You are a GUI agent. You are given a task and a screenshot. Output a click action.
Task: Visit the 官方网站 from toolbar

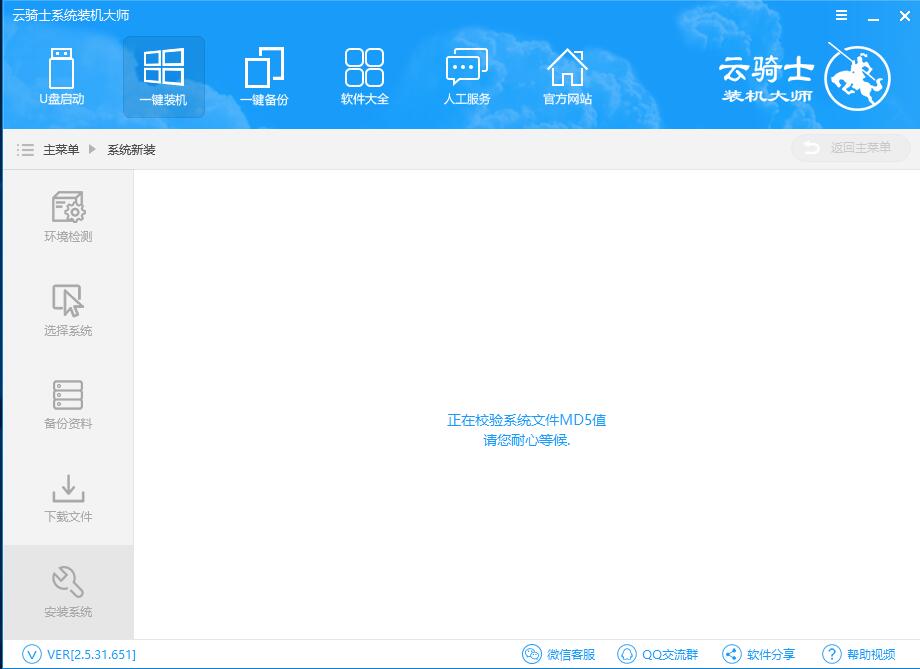coord(568,76)
